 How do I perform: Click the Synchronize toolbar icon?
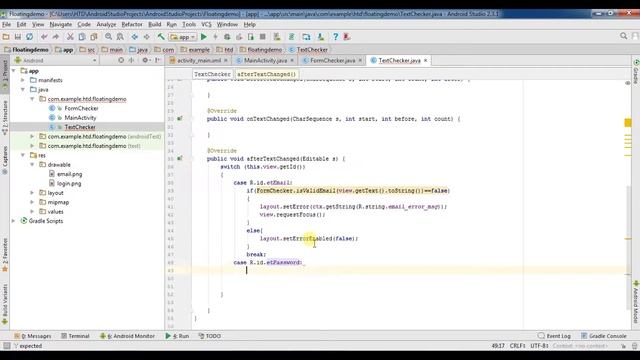pos(29,37)
